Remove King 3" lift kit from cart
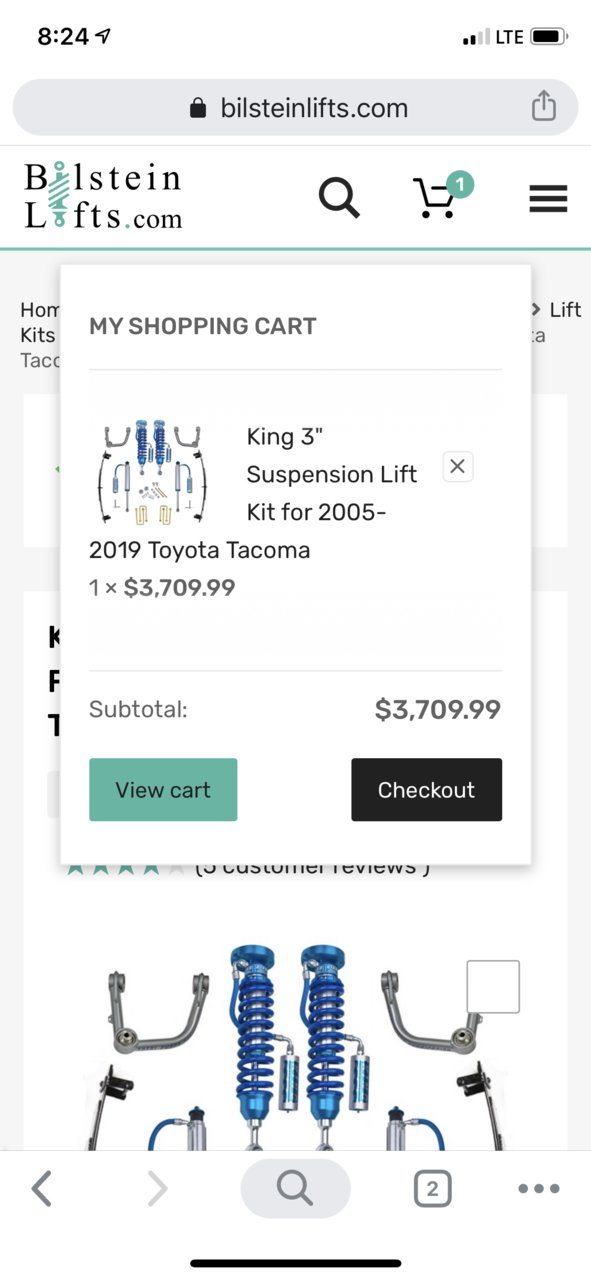The height and width of the screenshot is (1280, 591). 457,466
